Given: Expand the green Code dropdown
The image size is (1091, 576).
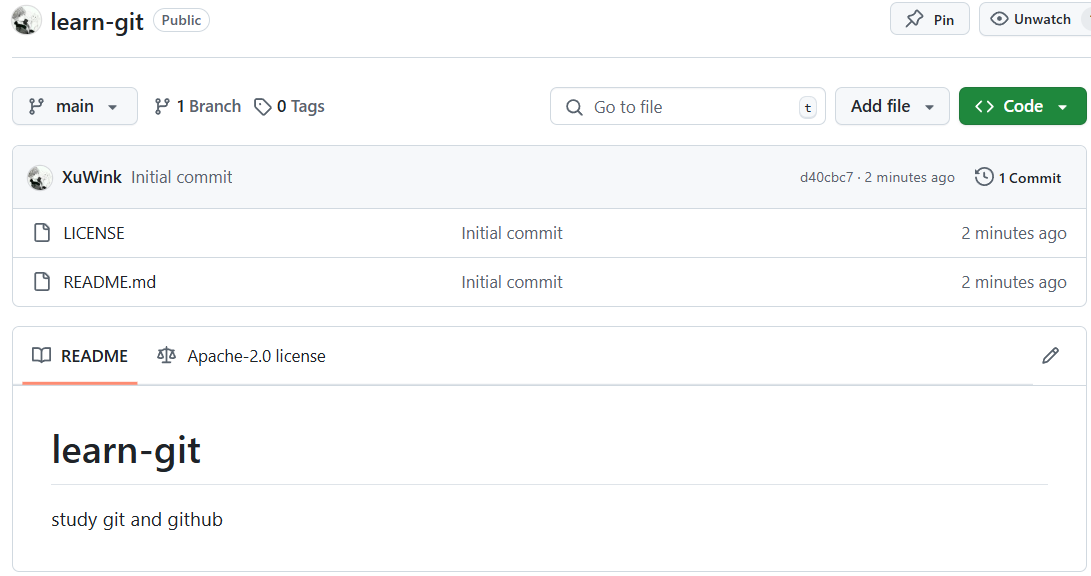Looking at the screenshot, I should [1022, 106].
